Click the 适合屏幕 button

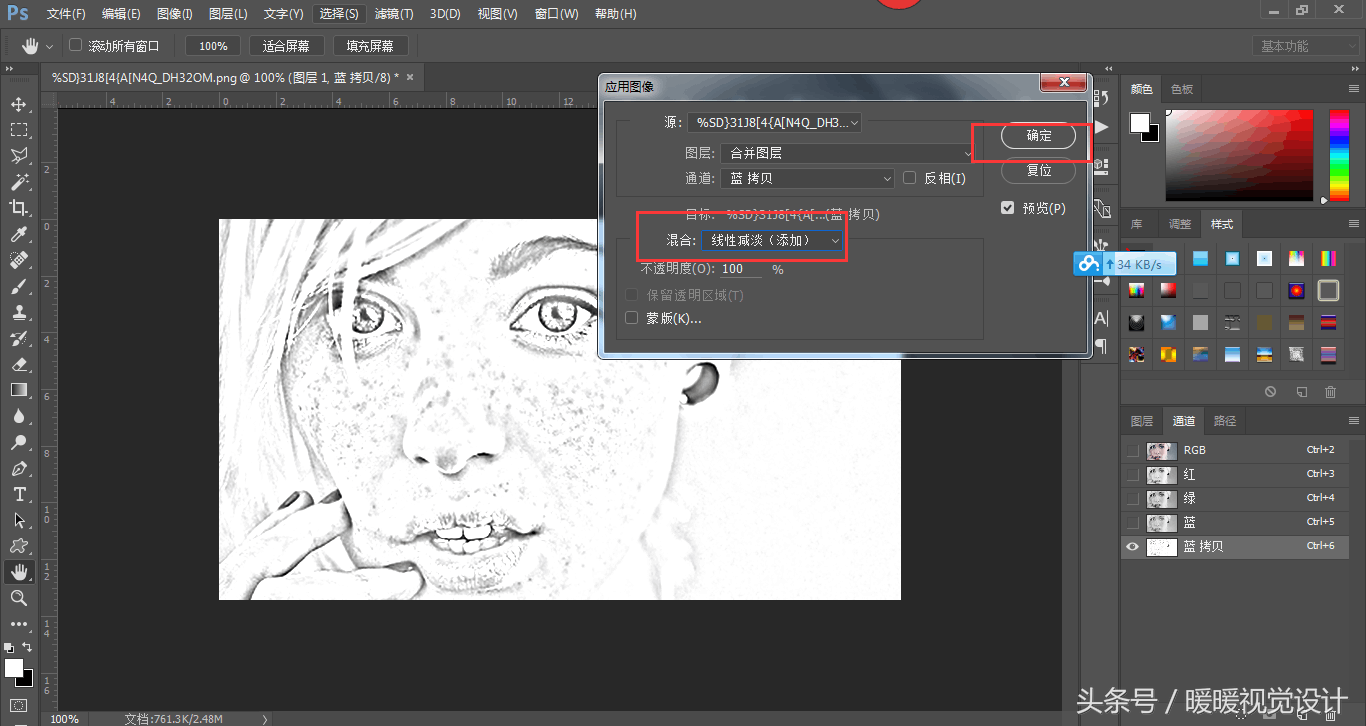[286, 46]
